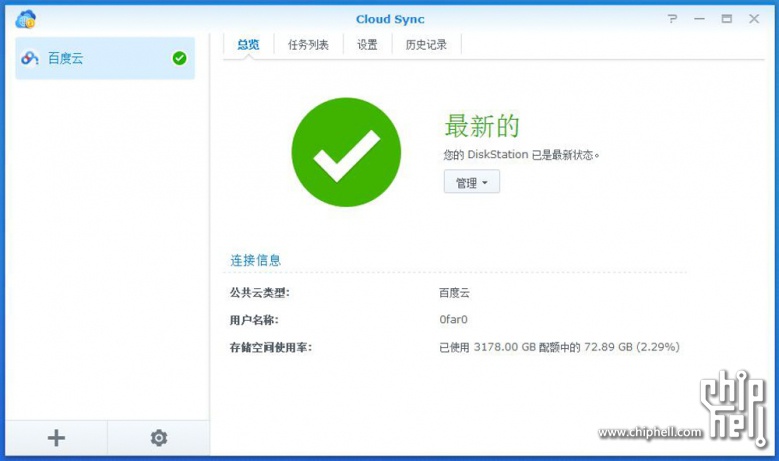Maximize the Cloud Sync window
The image size is (779, 461).
click(x=727, y=19)
